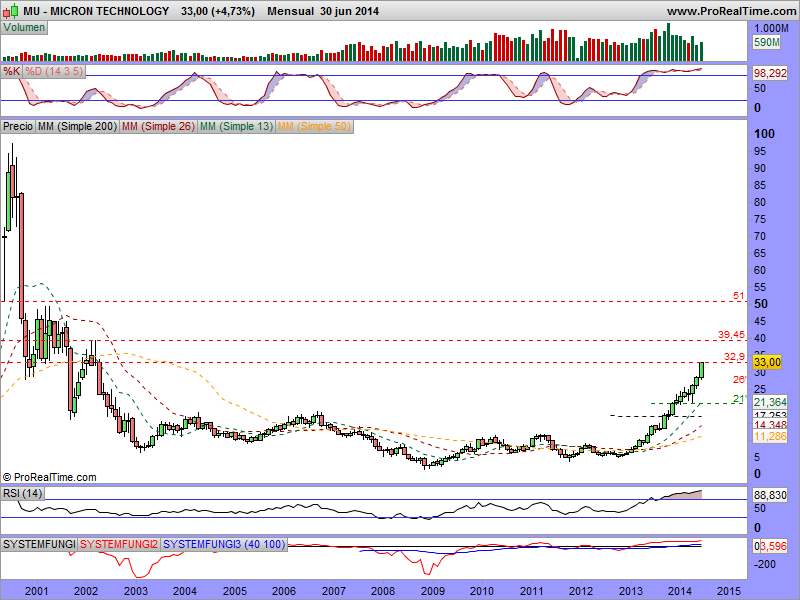The height and width of the screenshot is (600, 800).
Task: Select the %K stochastic label
Action: coord(11,71)
